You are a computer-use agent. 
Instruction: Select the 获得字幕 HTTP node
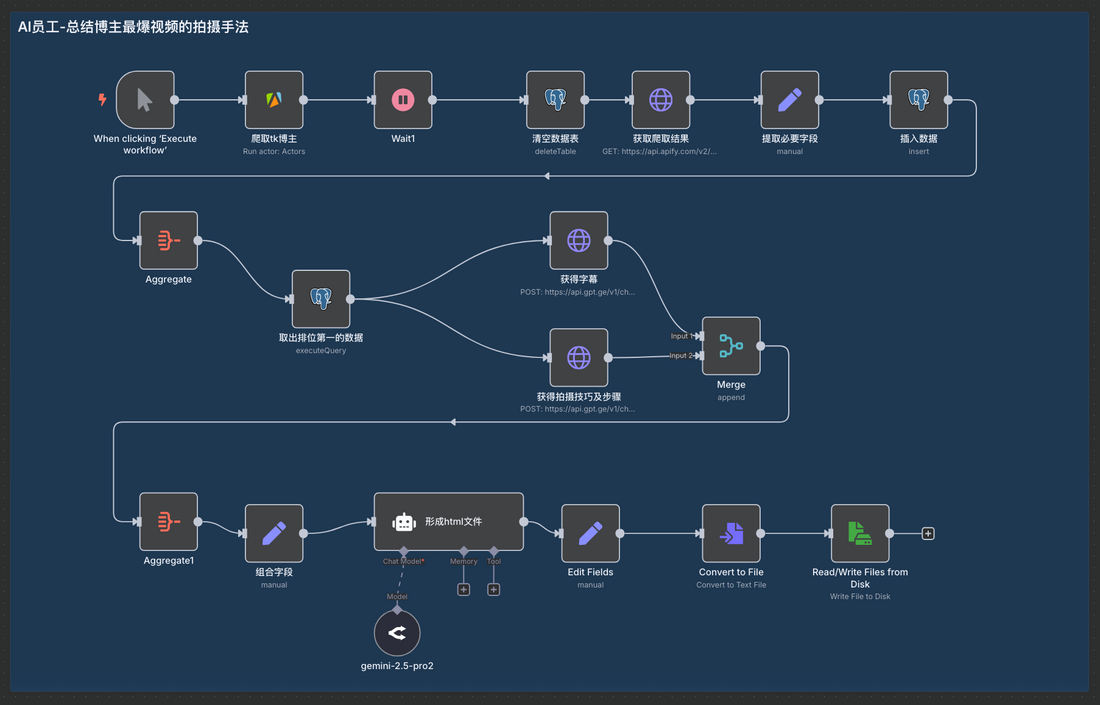[579, 241]
